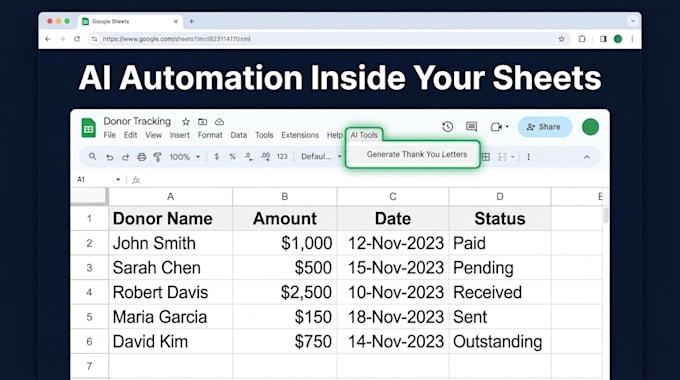The width and height of the screenshot is (680, 380).
Task: Select column A header
Action: tap(170, 197)
